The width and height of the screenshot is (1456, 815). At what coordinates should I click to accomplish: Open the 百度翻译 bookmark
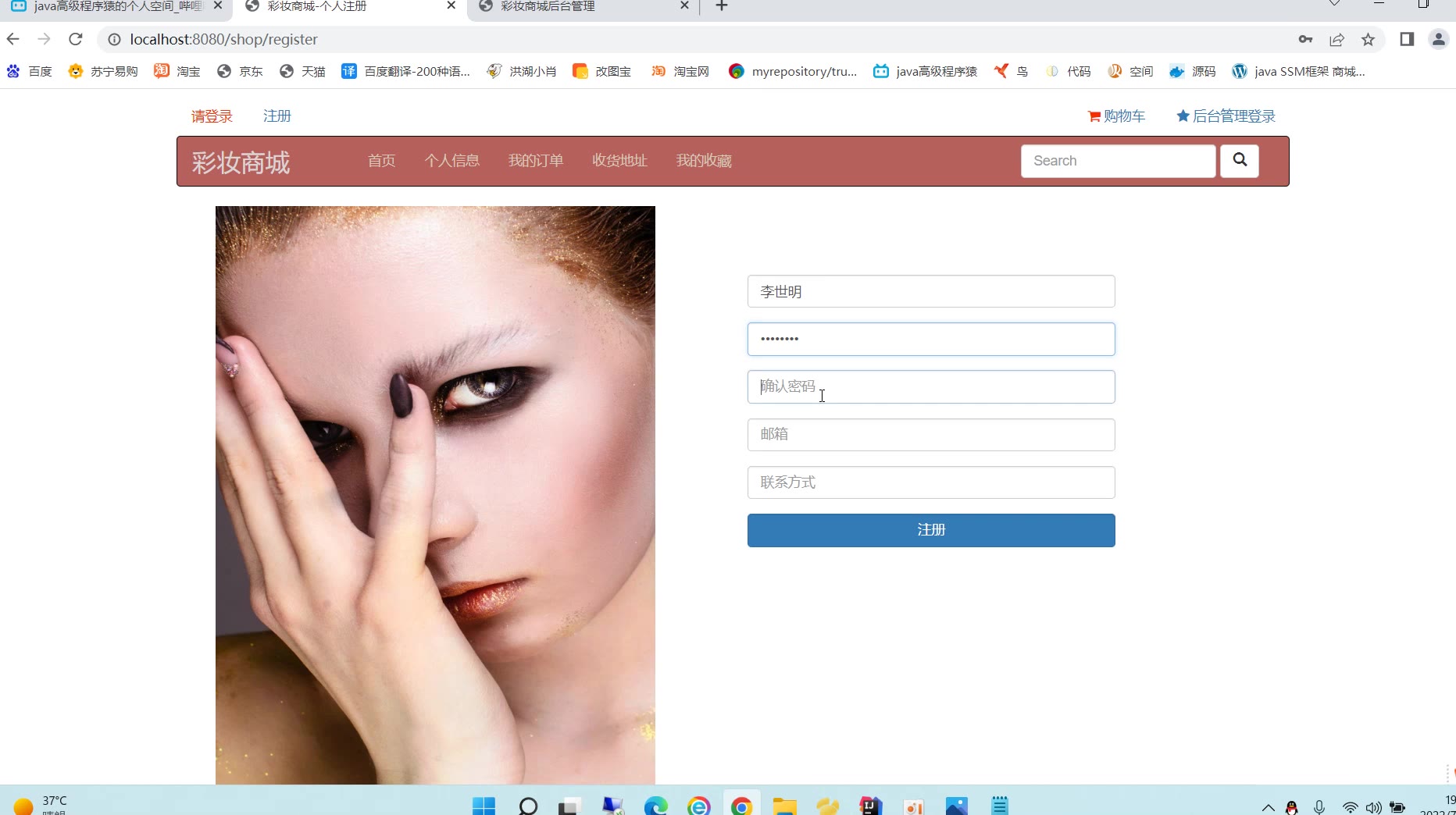406,71
